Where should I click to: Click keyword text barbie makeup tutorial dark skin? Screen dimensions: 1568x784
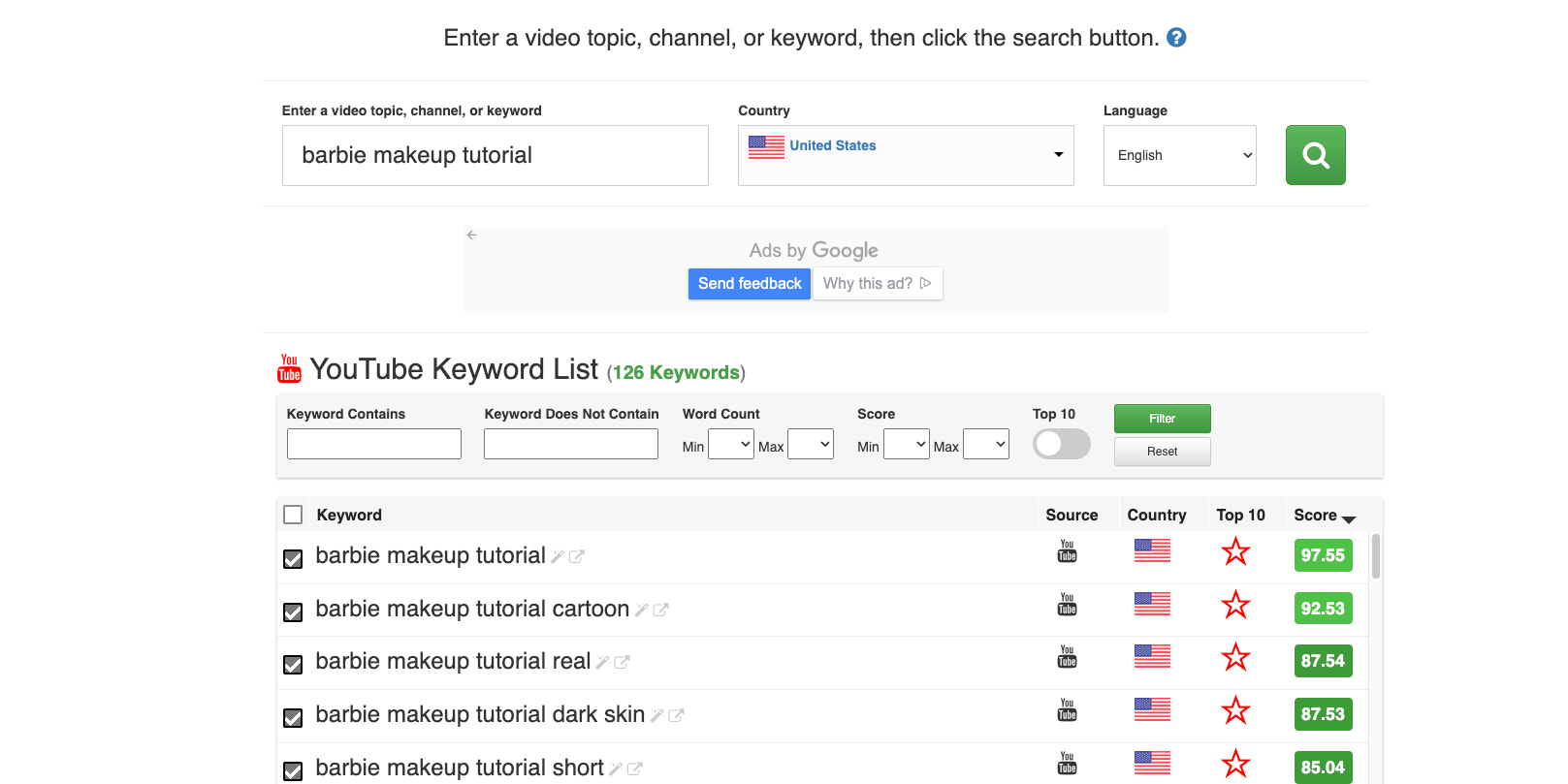click(x=480, y=715)
